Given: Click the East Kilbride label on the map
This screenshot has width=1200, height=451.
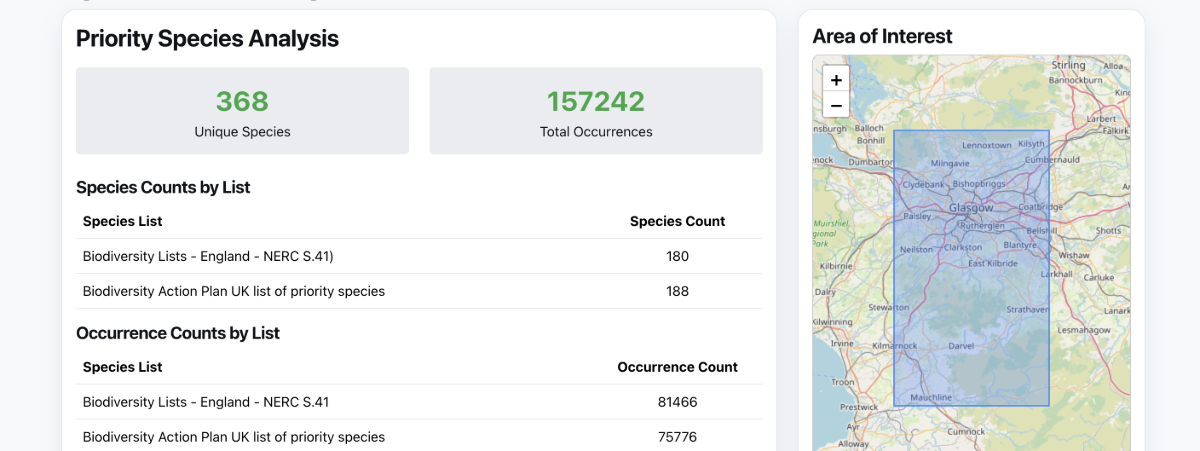Looking at the screenshot, I should (993, 263).
